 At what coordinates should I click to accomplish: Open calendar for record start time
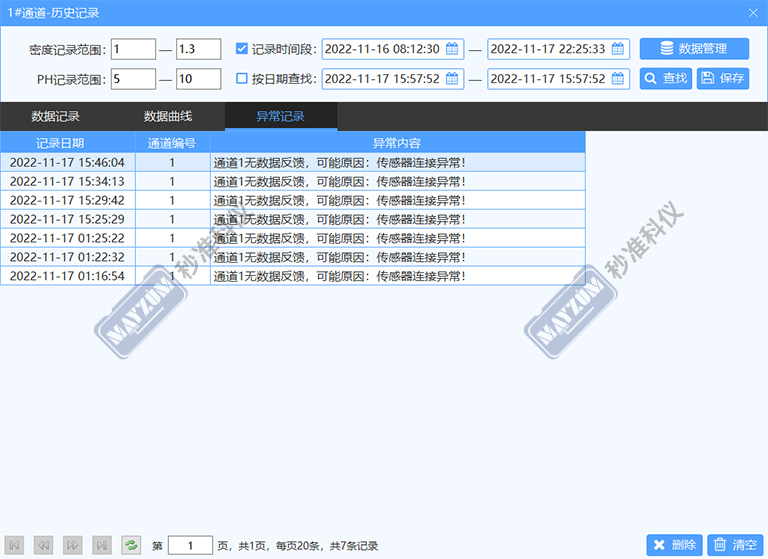pos(452,49)
